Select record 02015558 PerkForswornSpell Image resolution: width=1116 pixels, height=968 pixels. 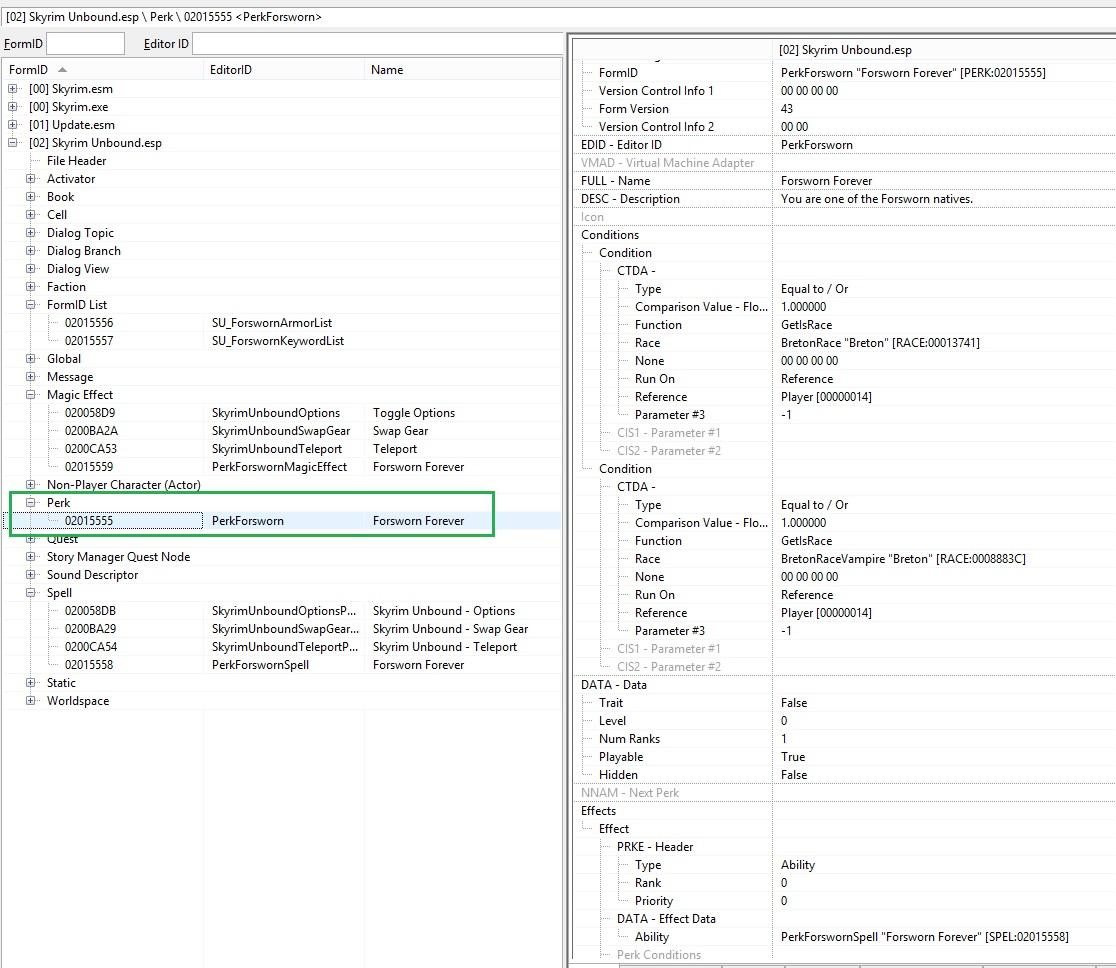283,665
